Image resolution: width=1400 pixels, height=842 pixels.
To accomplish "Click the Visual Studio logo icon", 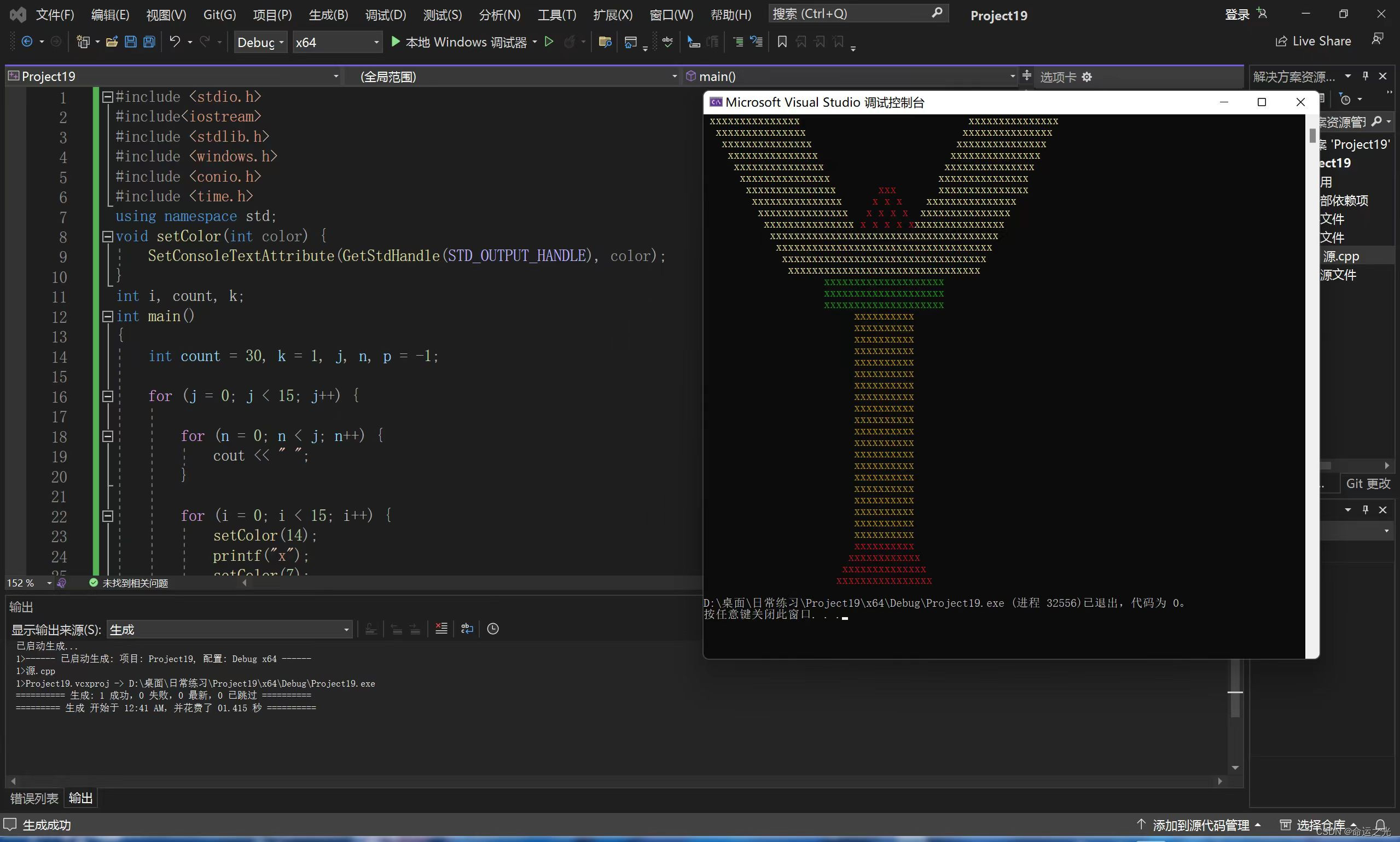I will click(18, 15).
